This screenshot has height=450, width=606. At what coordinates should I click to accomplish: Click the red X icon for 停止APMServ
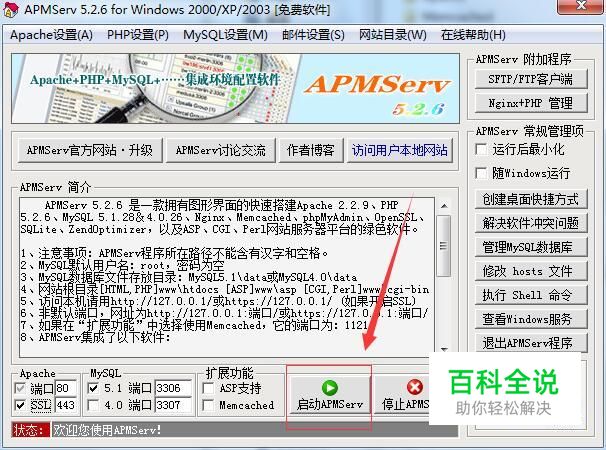coord(415,387)
